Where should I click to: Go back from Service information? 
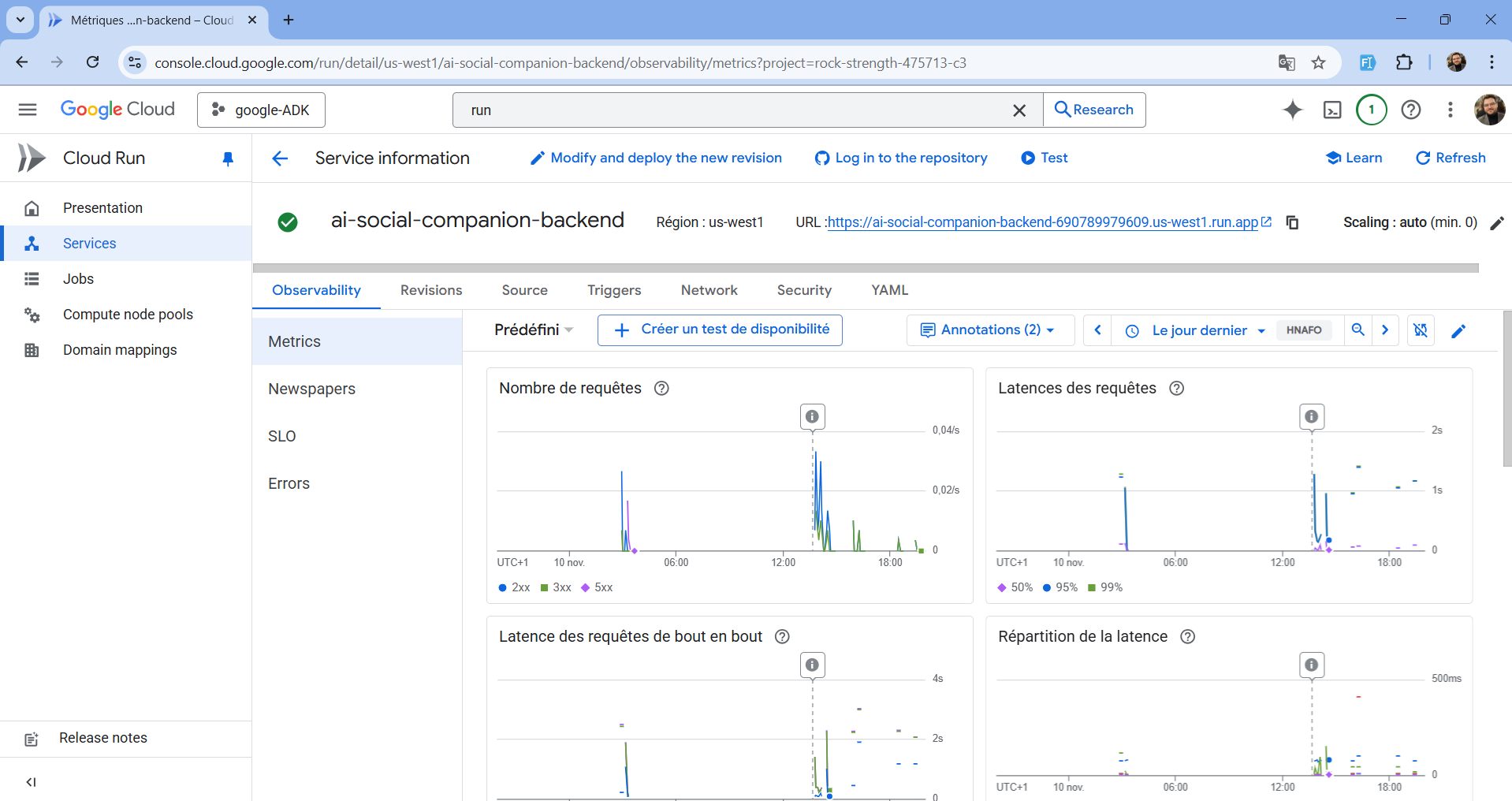click(x=280, y=158)
